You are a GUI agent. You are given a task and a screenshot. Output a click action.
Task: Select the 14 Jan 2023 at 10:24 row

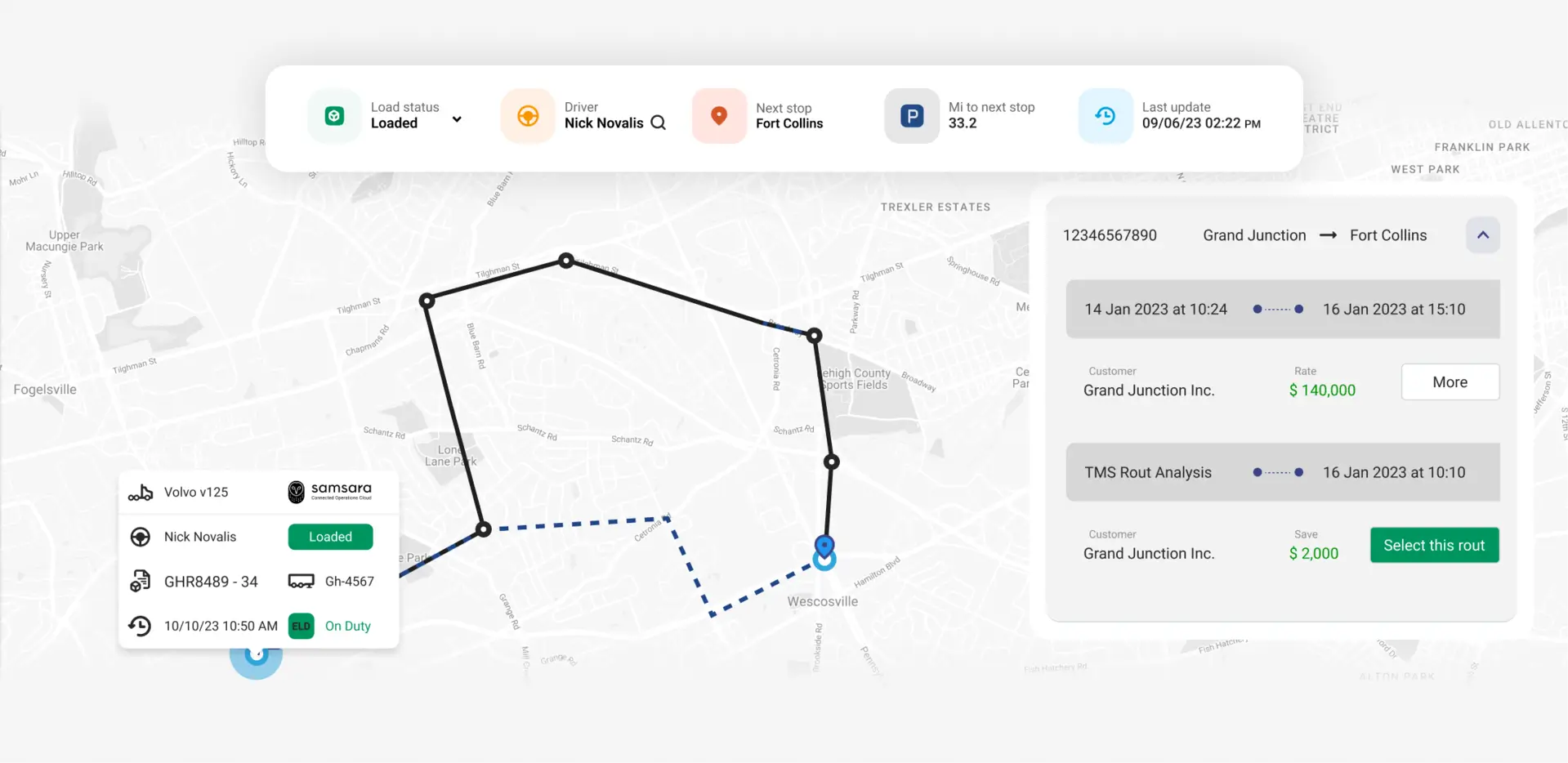click(1282, 309)
